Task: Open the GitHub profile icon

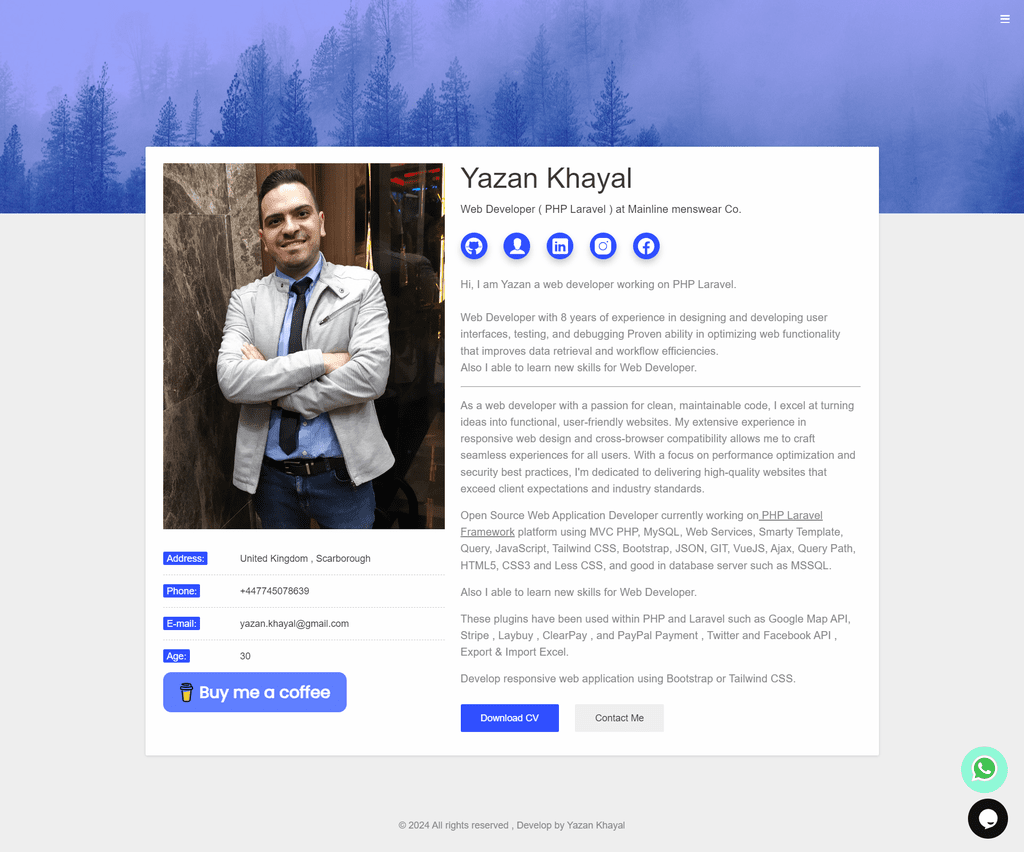Action: 473,246
